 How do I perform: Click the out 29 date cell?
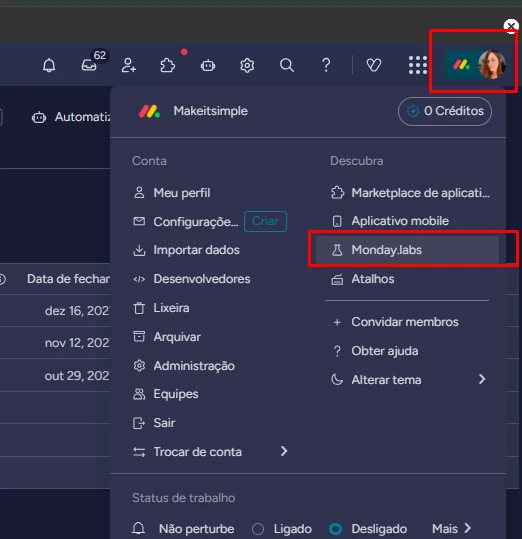tap(77, 376)
